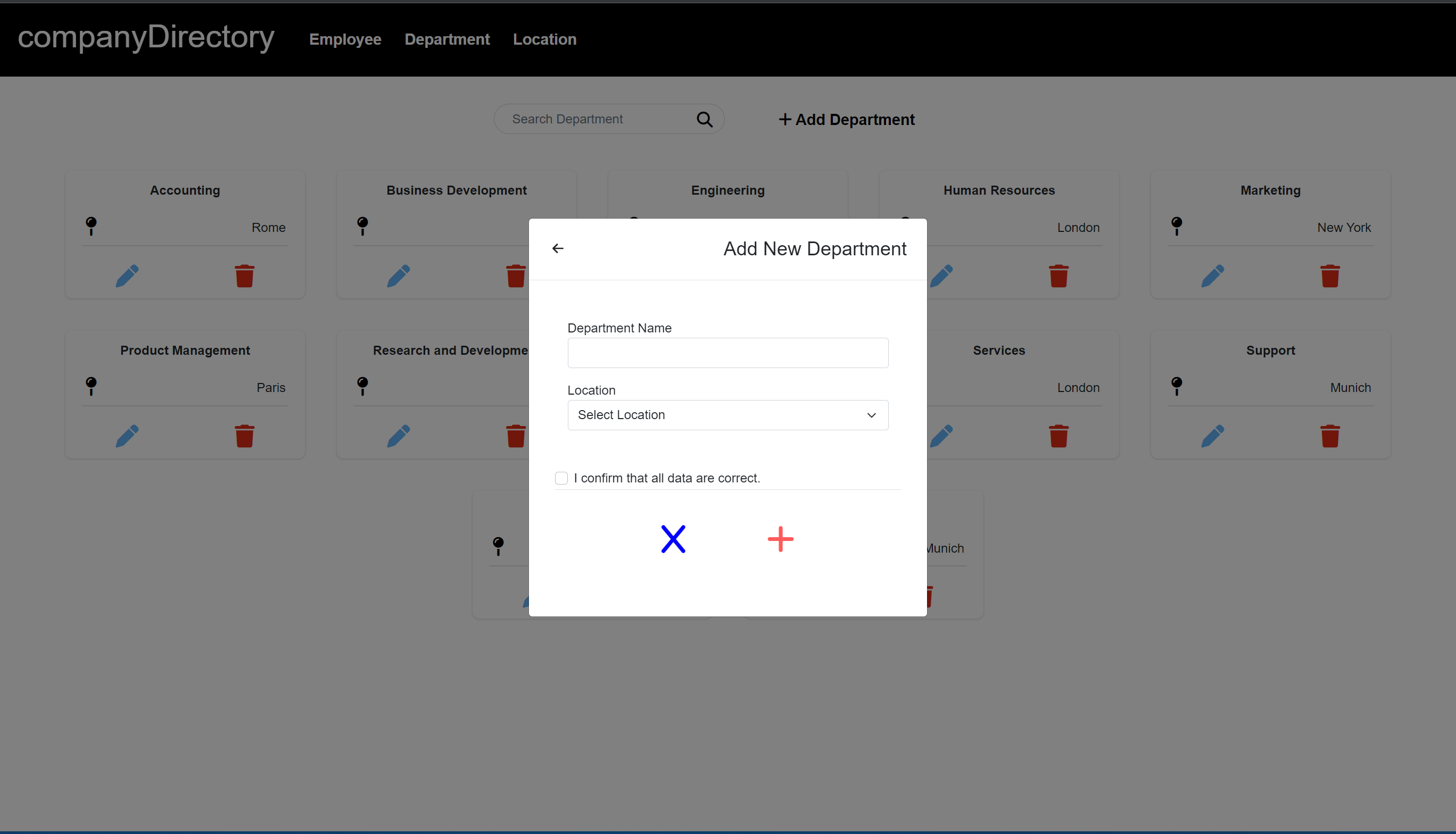Click the Search Department field
The image size is (1456, 834).
pyautogui.click(x=596, y=119)
